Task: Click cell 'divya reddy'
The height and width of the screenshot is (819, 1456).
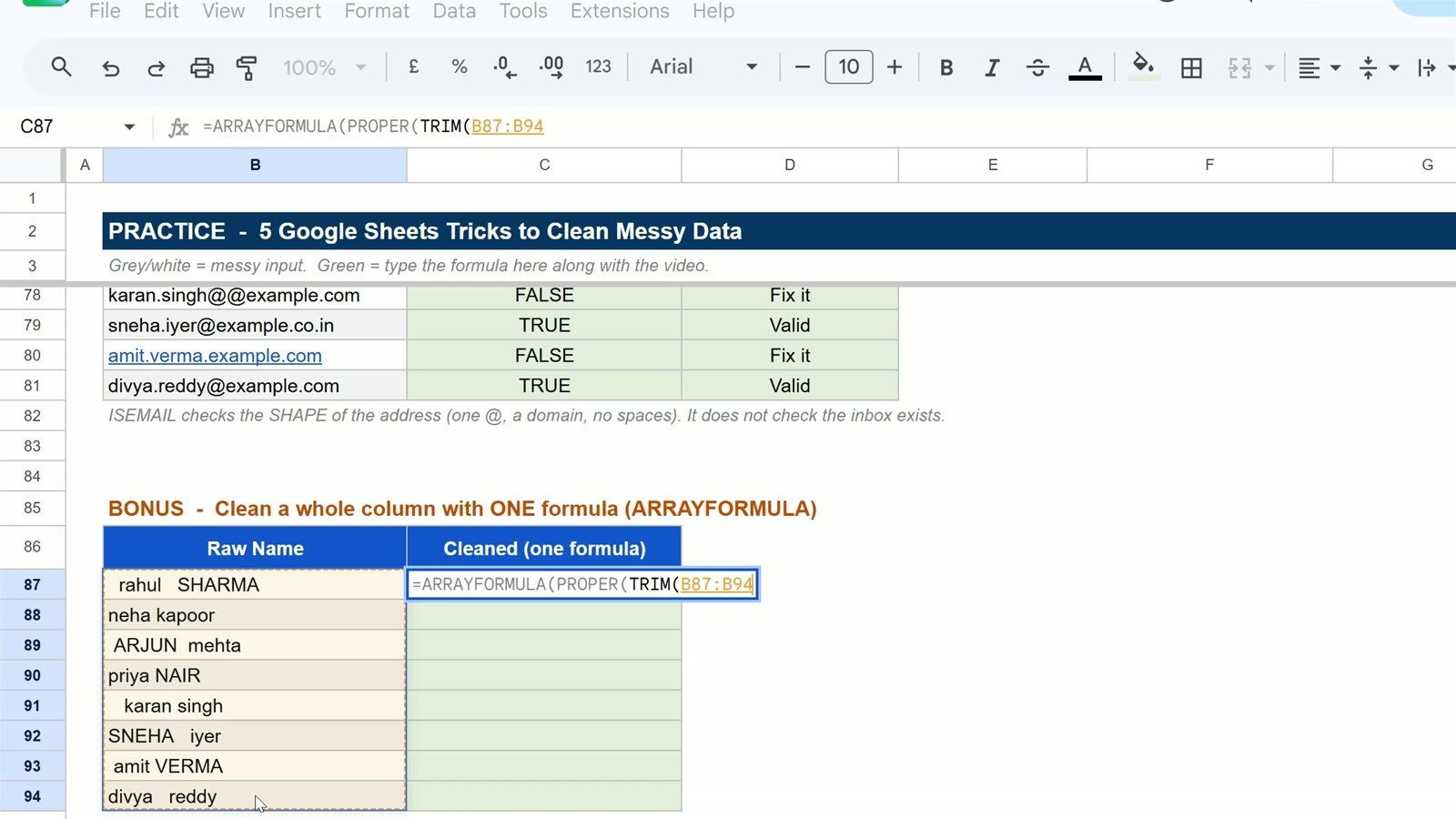Action: (255, 796)
